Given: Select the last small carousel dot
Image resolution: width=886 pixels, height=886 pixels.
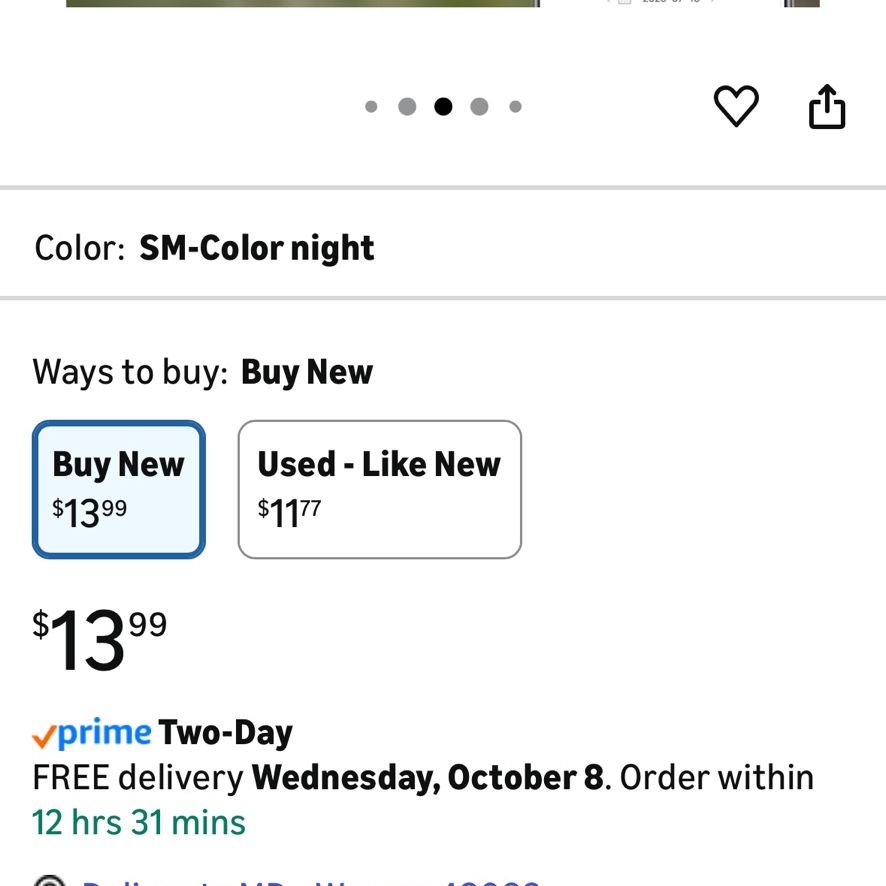Looking at the screenshot, I should click(x=515, y=106).
